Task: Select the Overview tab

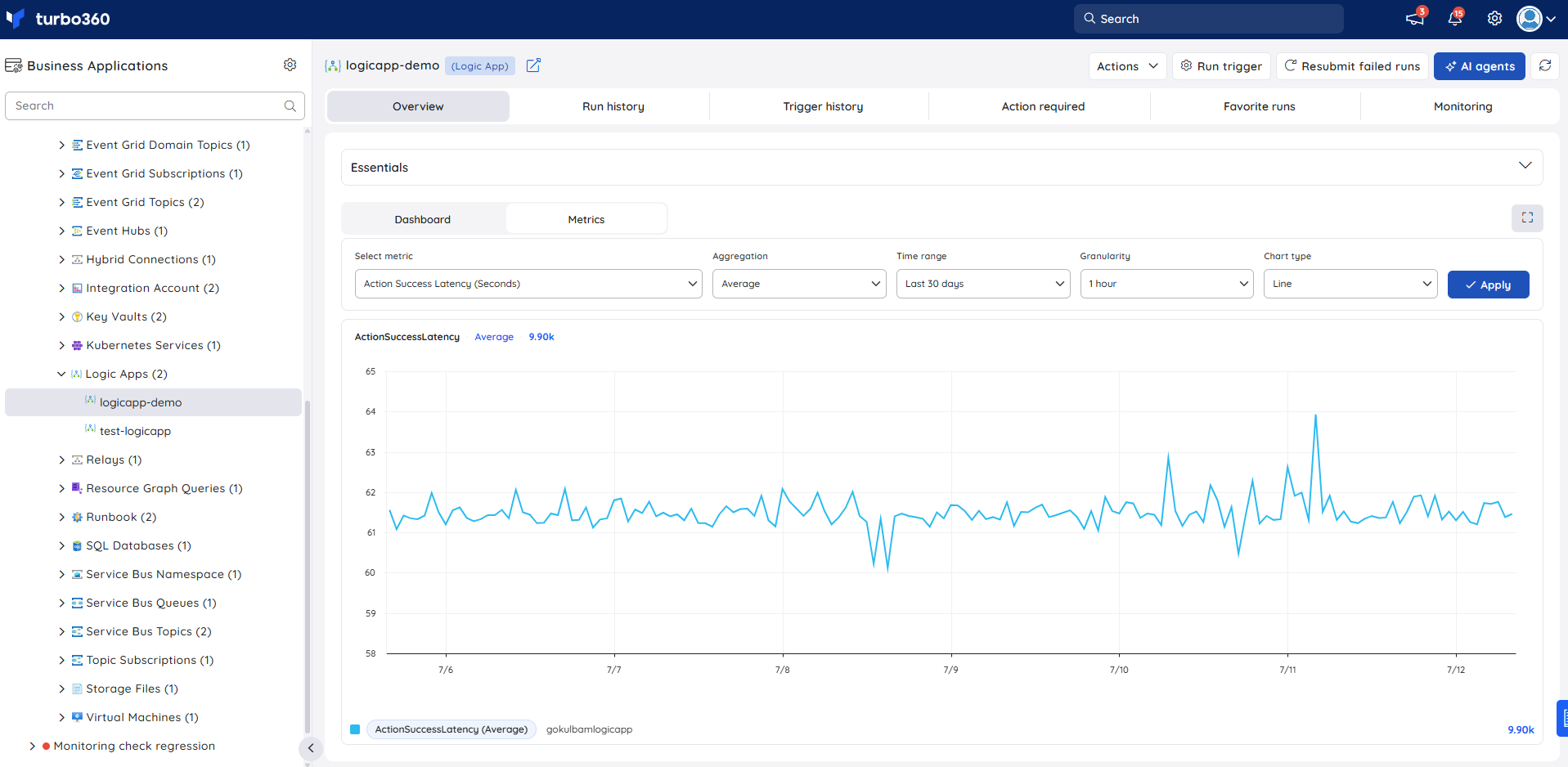Action: pos(418,106)
